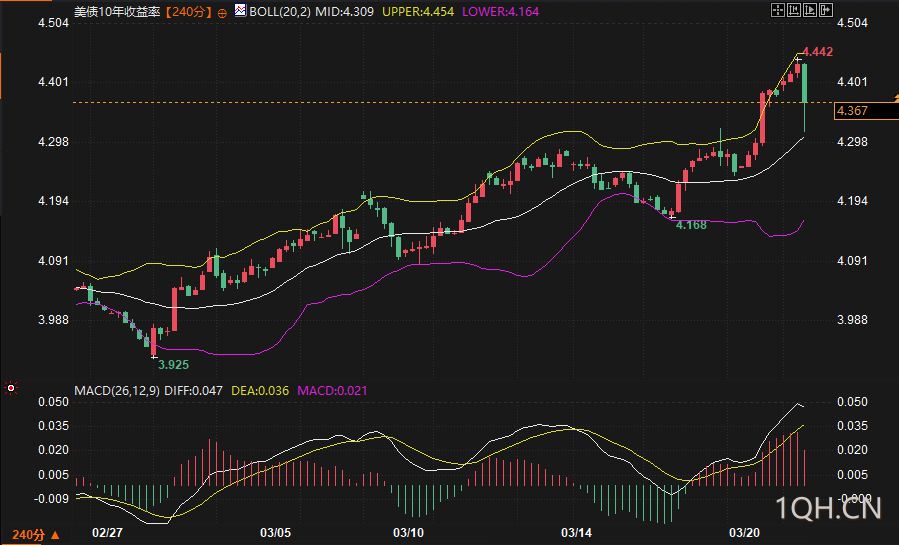The width and height of the screenshot is (899, 545).
Task: Click the 03/14 date on time axis
Action: pos(576,532)
